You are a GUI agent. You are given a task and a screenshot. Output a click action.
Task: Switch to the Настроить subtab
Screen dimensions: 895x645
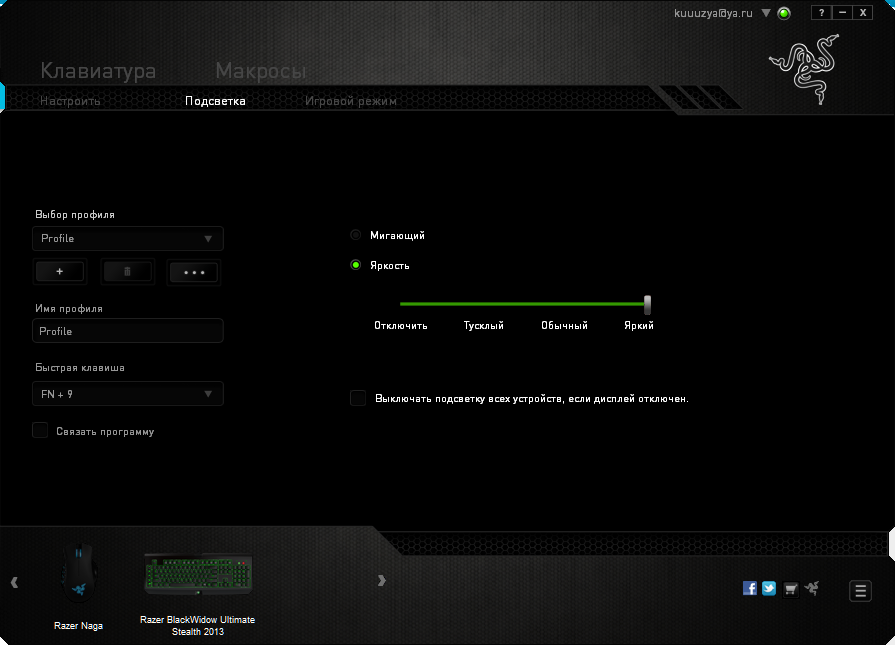pyautogui.click(x=70, y=101)
